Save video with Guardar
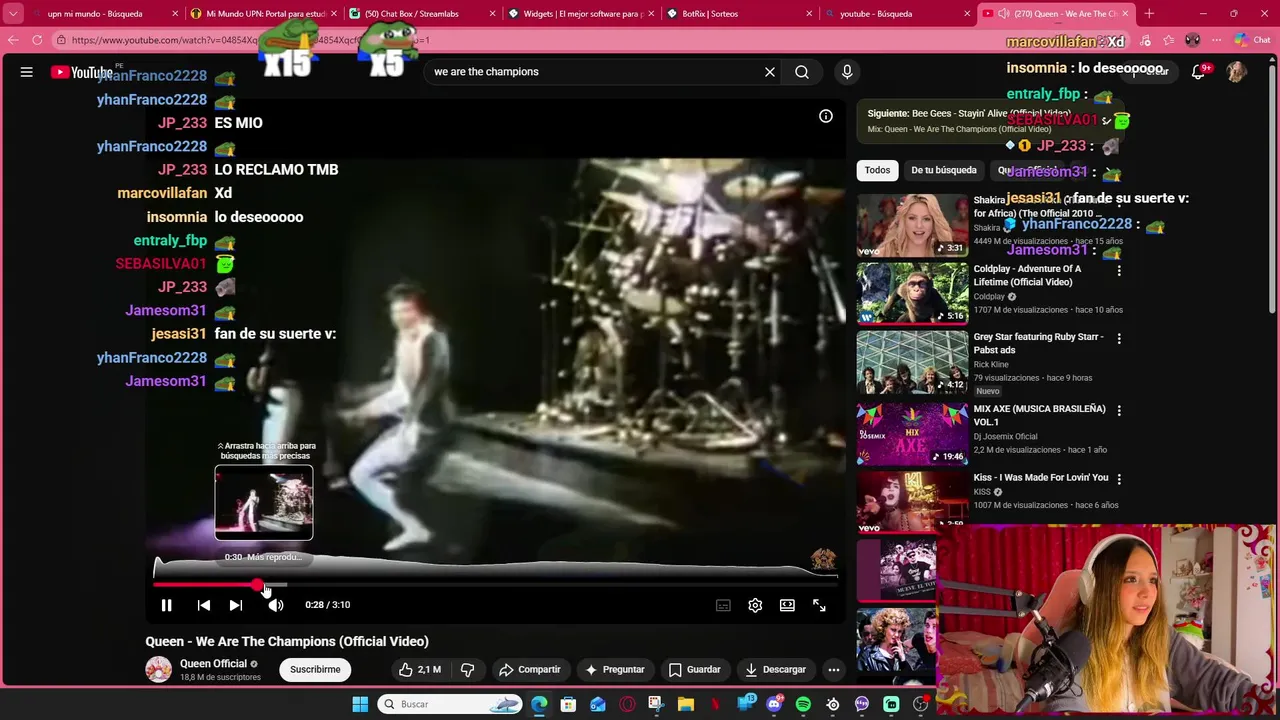This screenshot has width=1280, height=720. pyautogui.click(x=694, y=669)
